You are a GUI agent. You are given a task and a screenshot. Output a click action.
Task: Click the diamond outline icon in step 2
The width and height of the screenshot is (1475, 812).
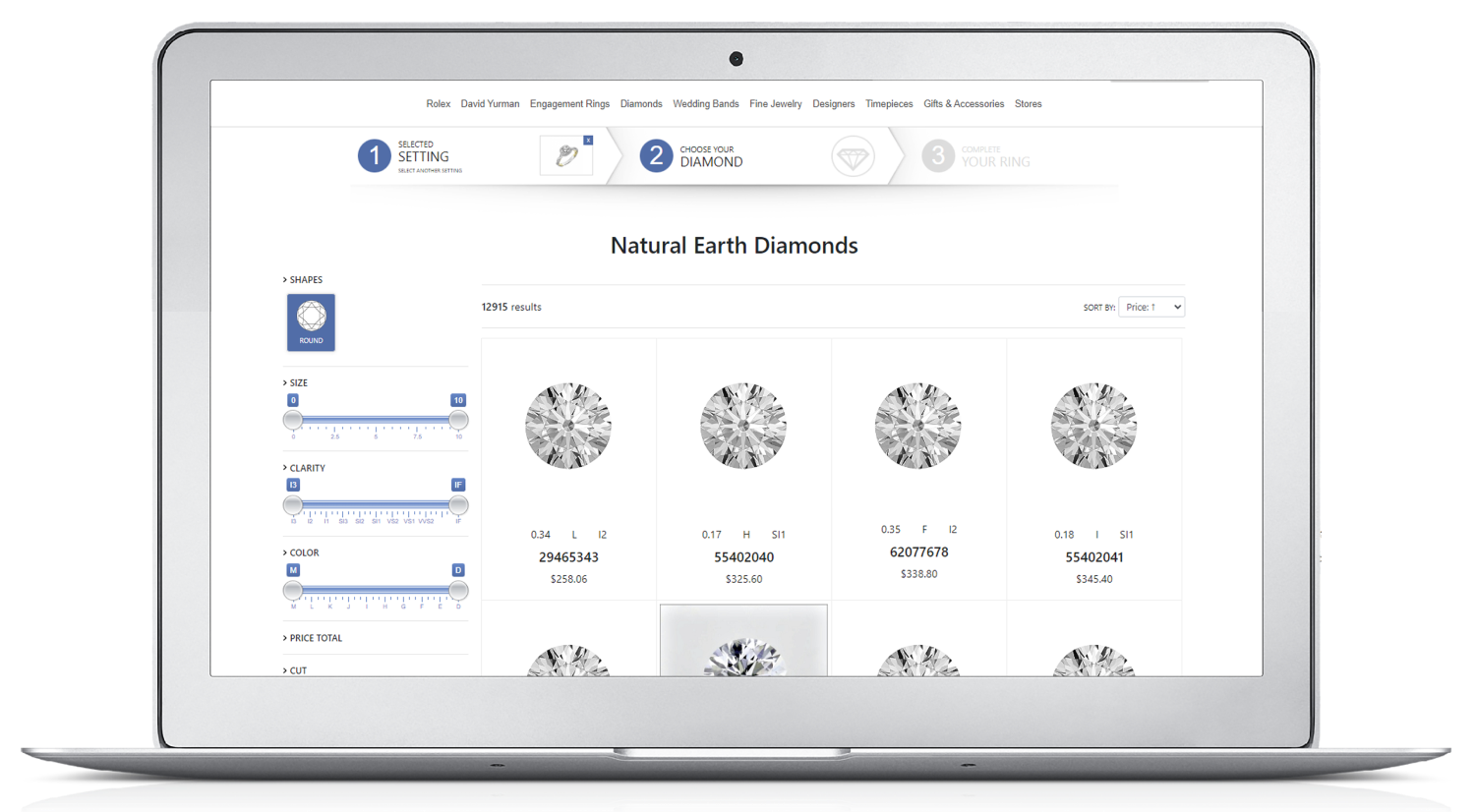(x=853, y=156)
